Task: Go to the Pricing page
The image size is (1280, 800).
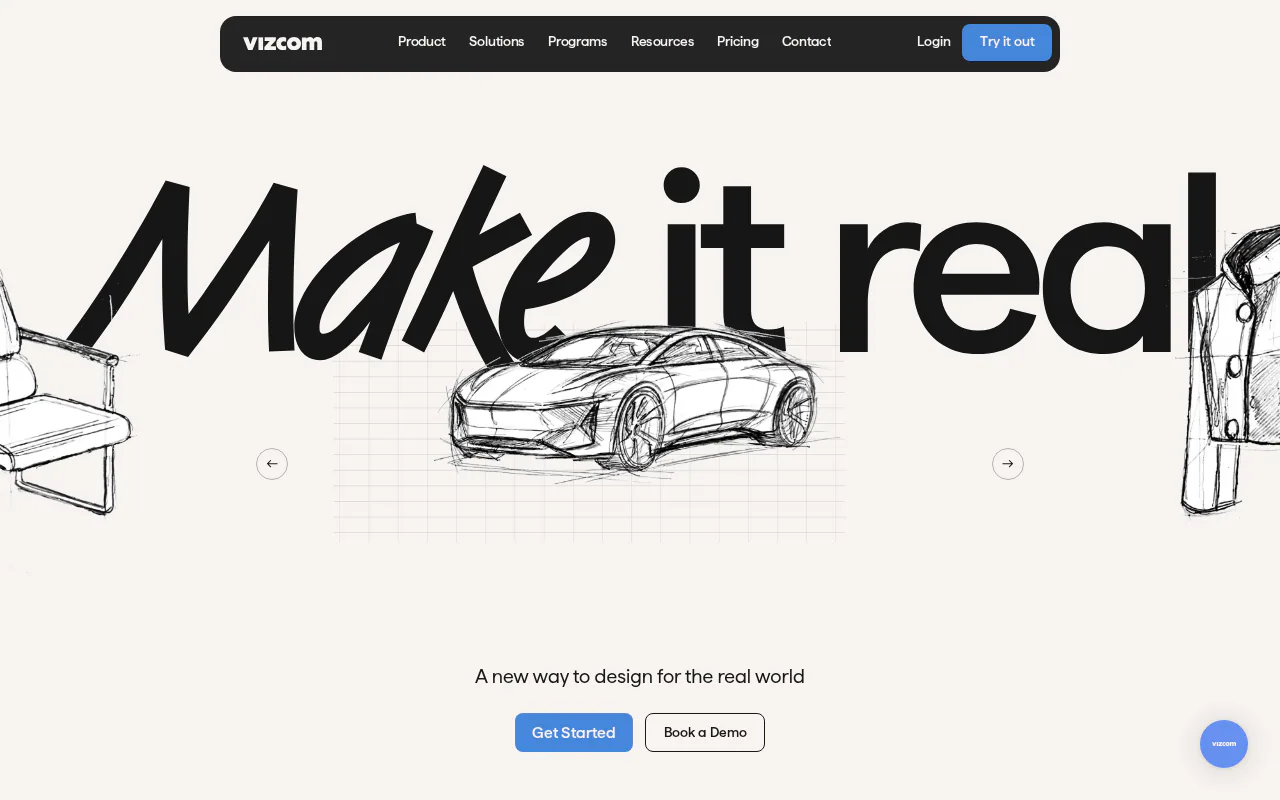Action: pos(738,42)
